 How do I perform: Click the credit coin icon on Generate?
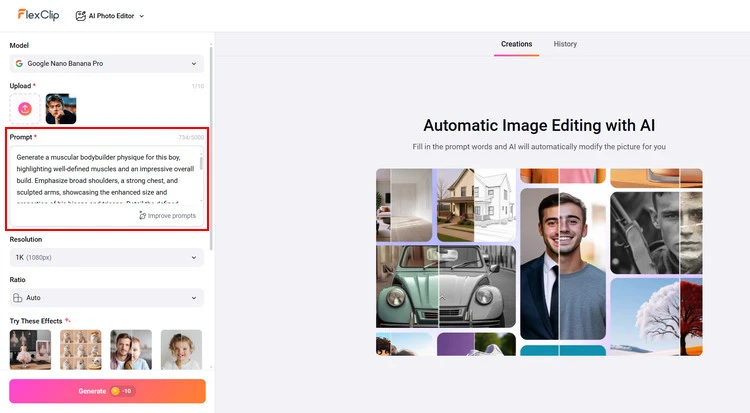(115, 391)
